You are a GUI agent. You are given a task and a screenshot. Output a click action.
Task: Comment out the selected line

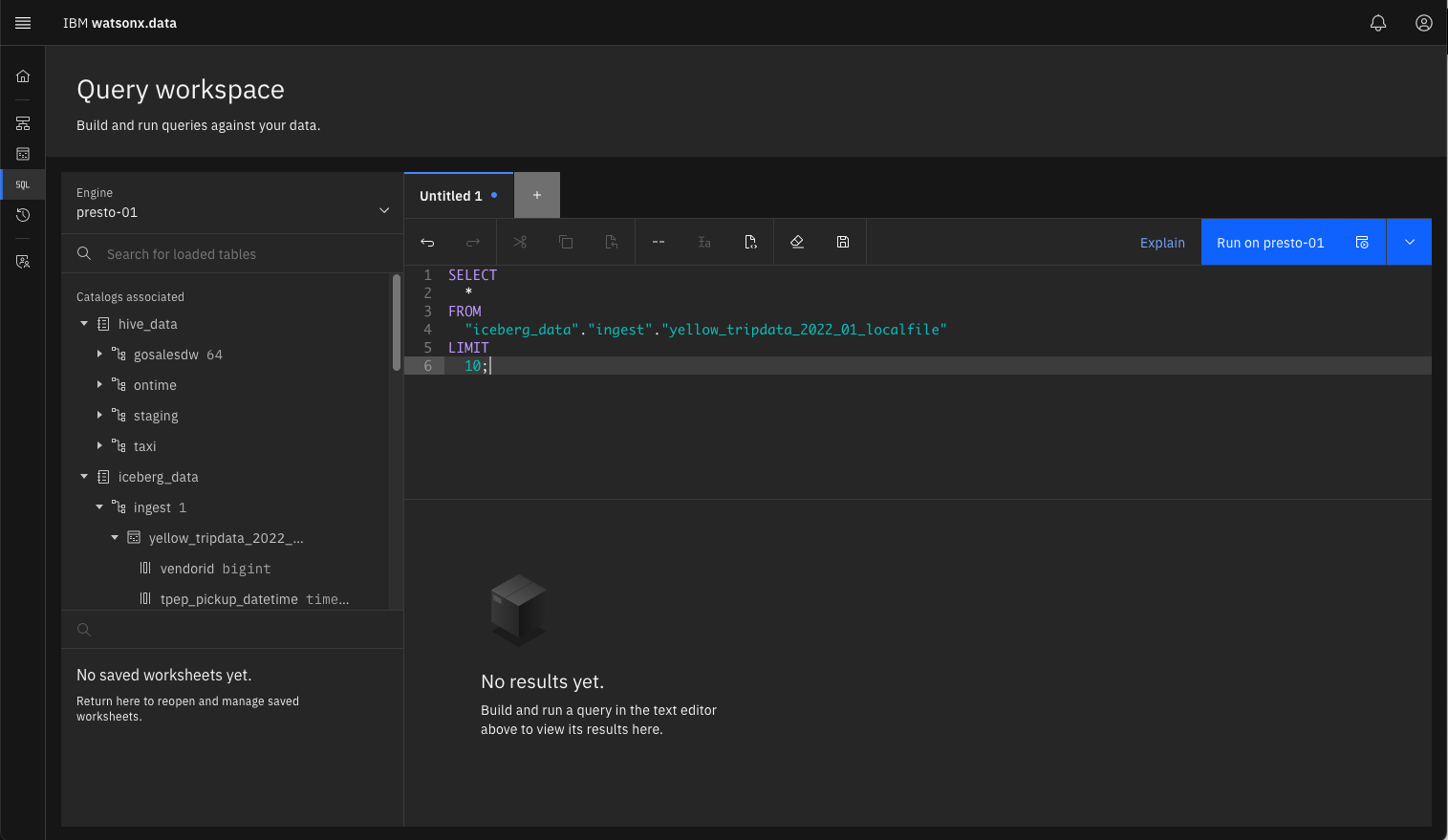pos(659,242)
